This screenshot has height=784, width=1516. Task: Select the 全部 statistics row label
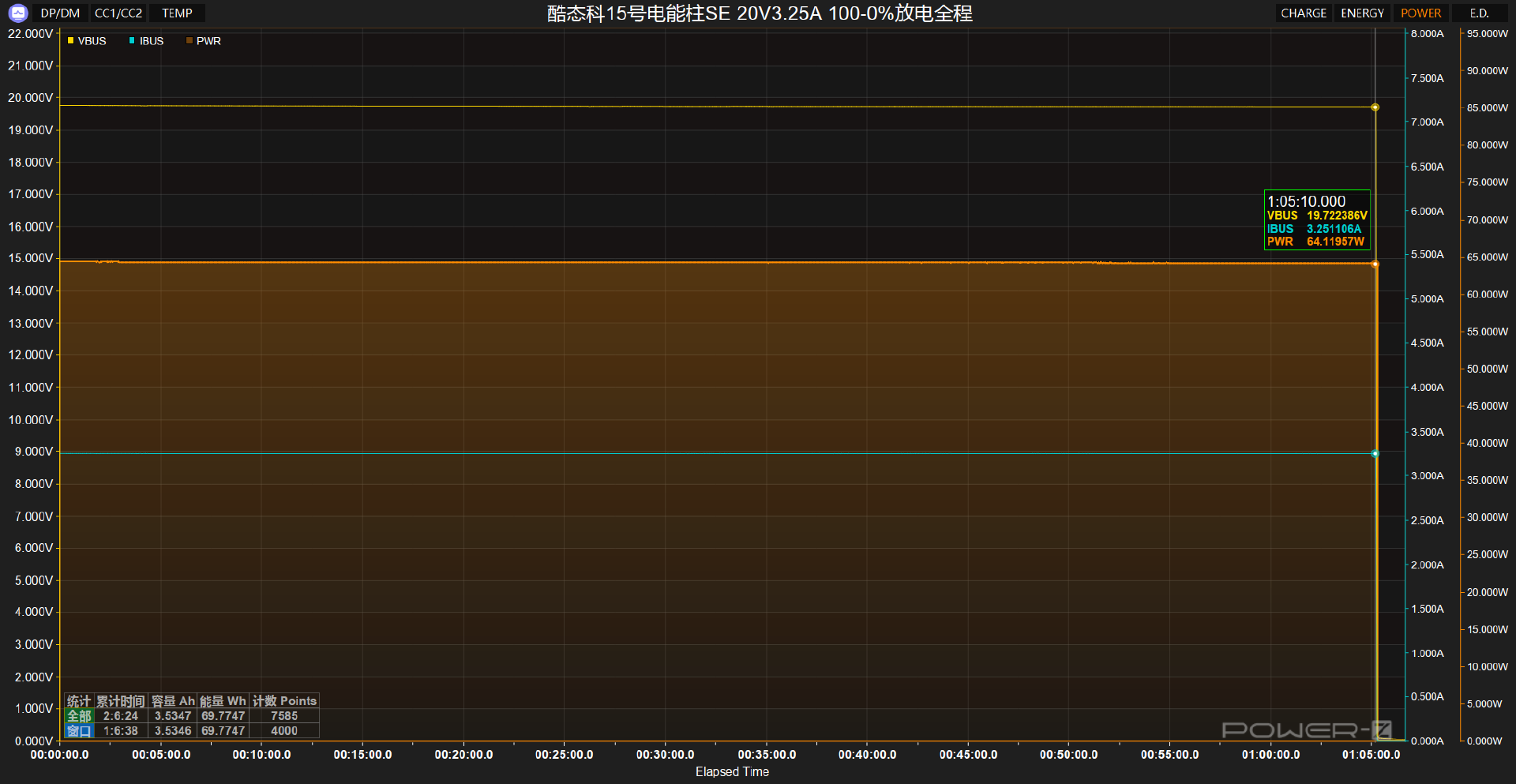tap(79, 716)
